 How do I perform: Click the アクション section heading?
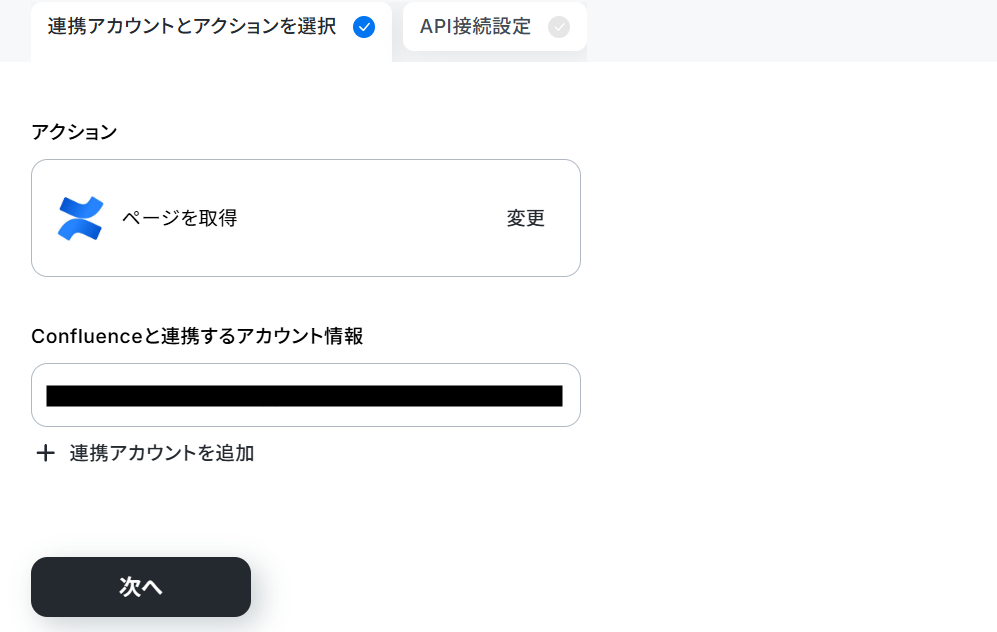tap(74, 132)
